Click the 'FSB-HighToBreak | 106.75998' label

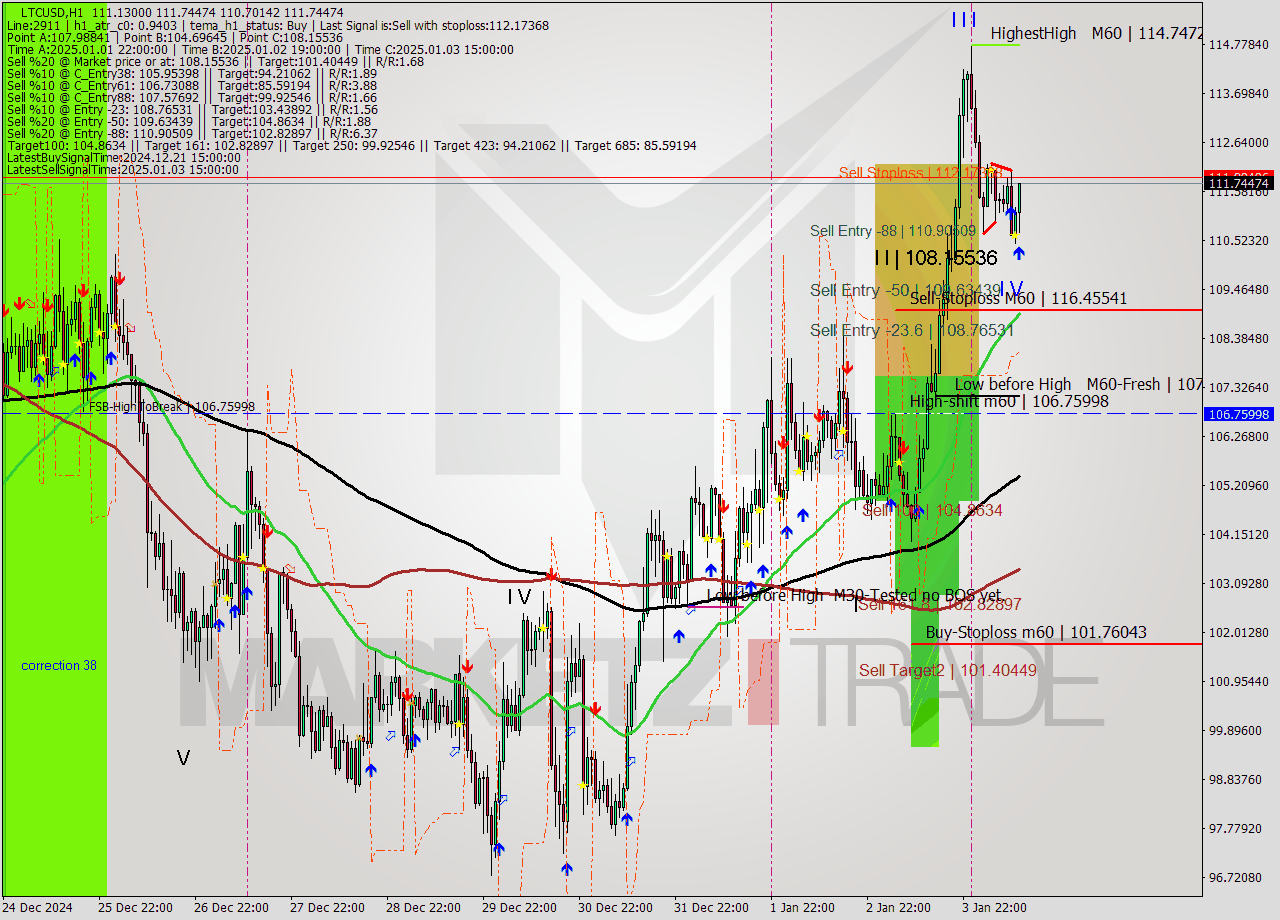click(x=172, y=407)
